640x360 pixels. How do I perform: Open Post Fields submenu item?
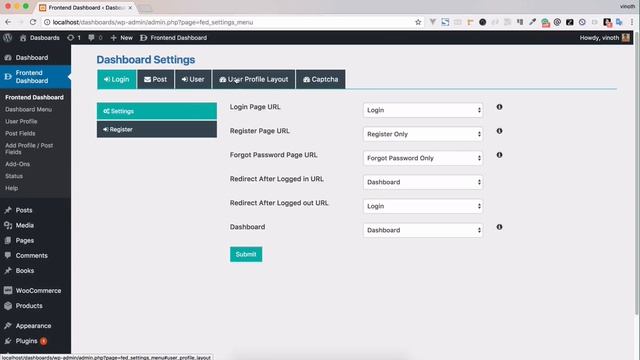pos(20,133)
